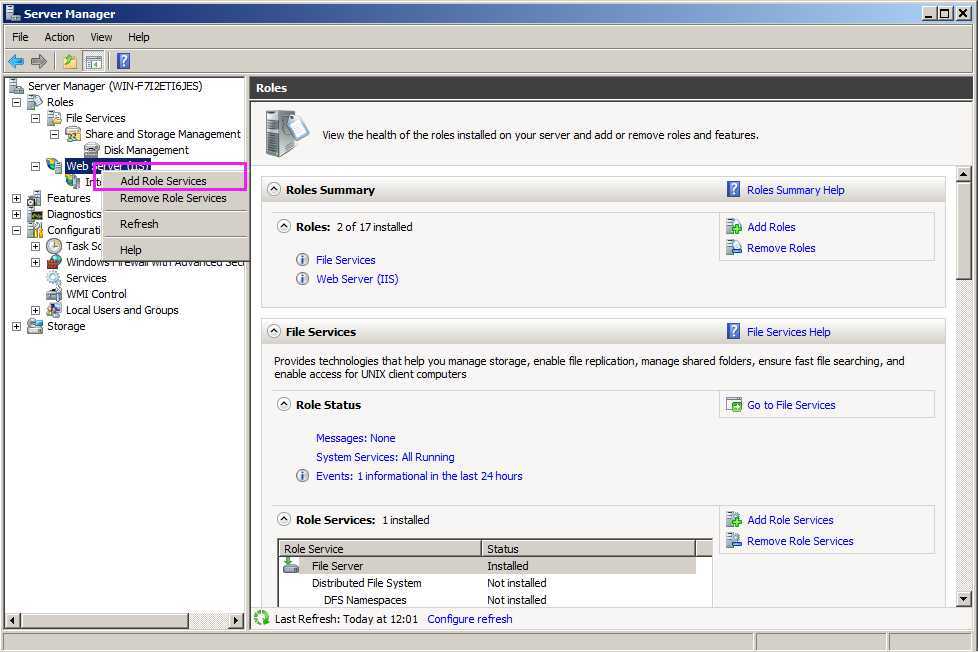The image size is (978, 652).
Task: Expand the Storage tree node
Action: tap(16, 326)
